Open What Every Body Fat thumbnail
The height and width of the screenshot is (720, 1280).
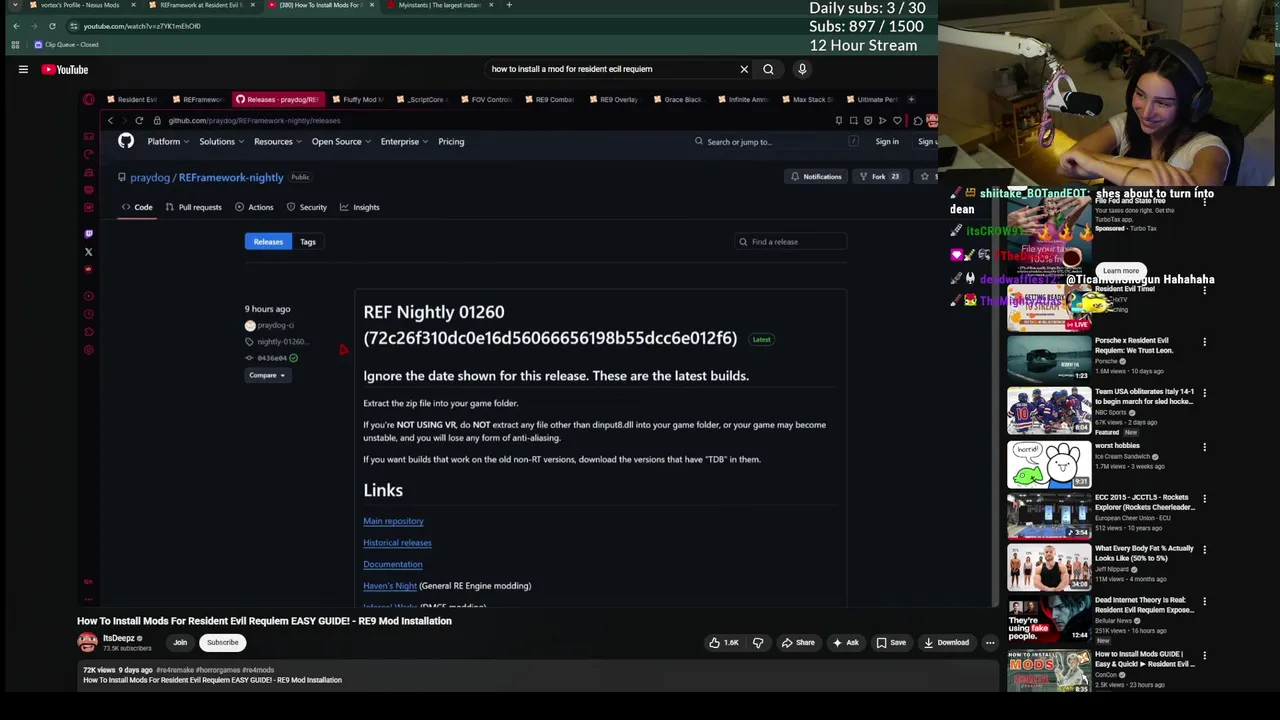click(x=1049, y=568)
